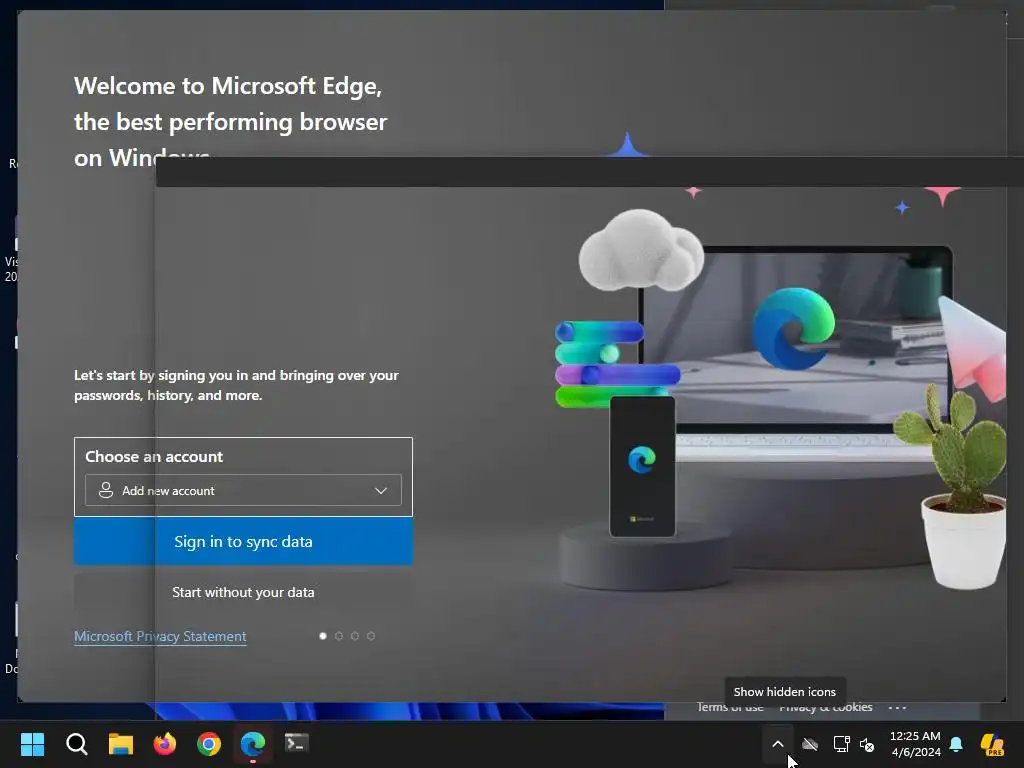Expand the Add new account dropdown
1024x768 pixels.
pos(243,490)
